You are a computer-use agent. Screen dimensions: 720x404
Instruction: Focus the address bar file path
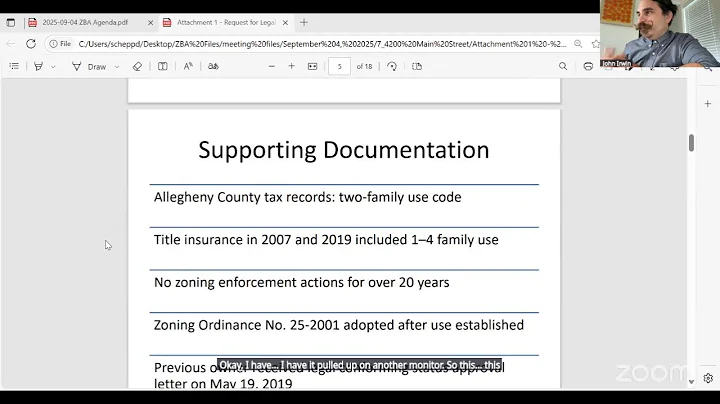322,44
